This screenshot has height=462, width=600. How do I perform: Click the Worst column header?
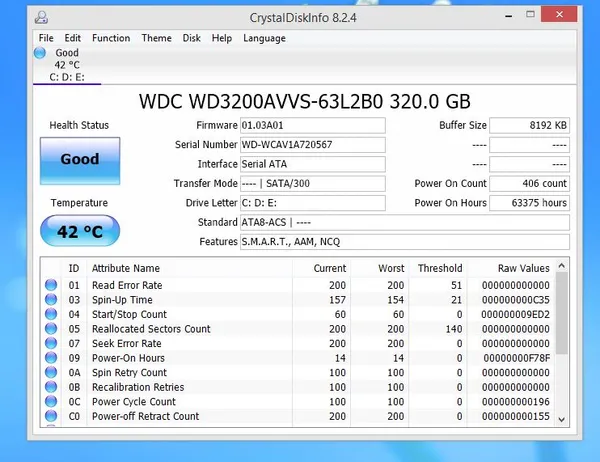[391, 268]
